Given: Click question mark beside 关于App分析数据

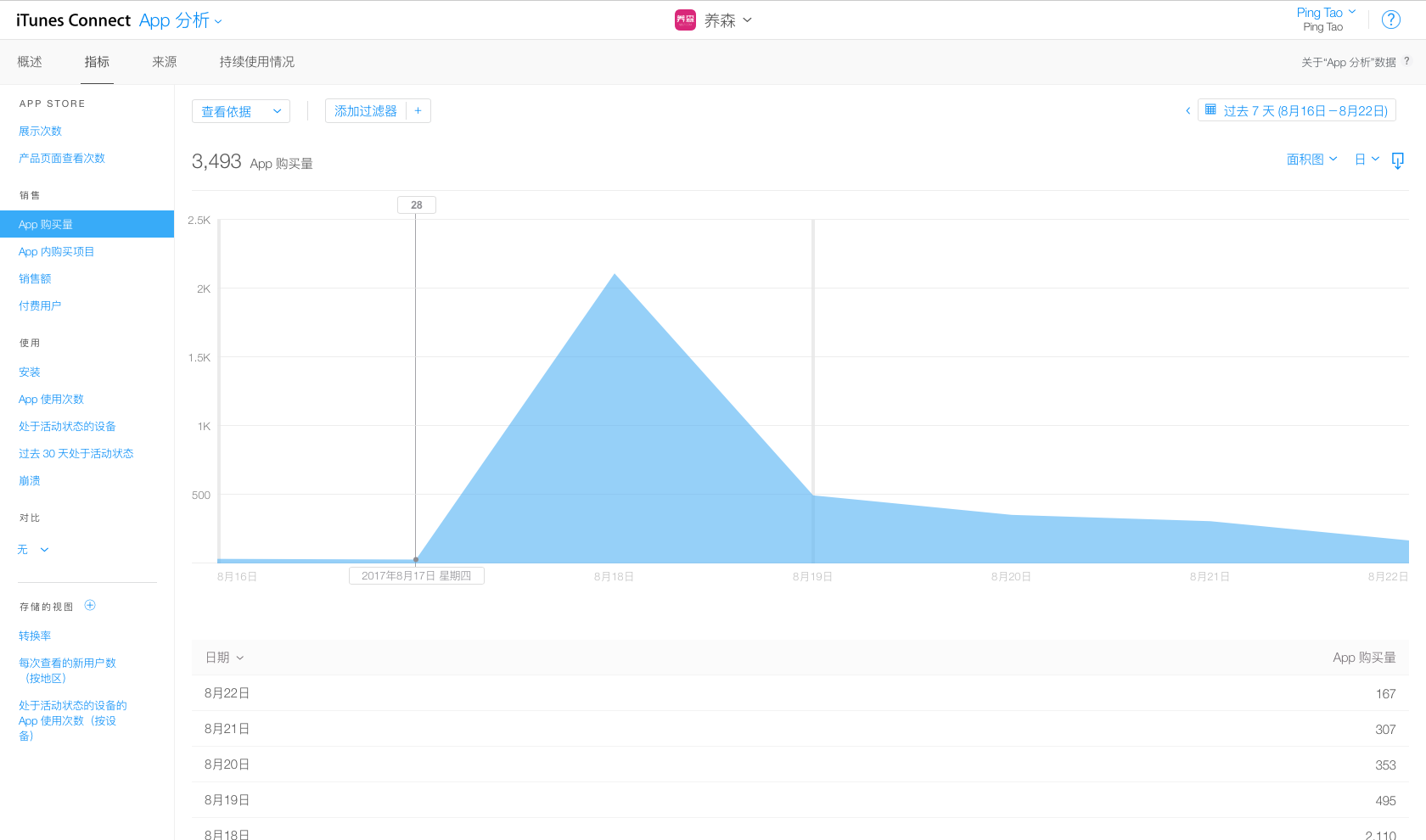Looking at the screenshot, I should (1406, 61).
